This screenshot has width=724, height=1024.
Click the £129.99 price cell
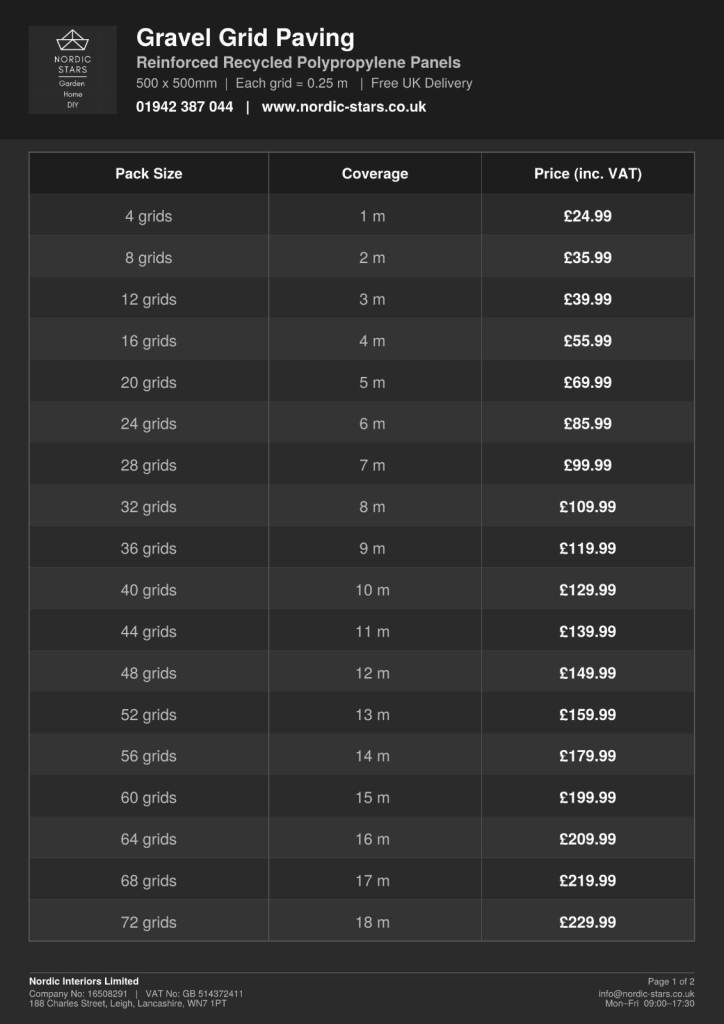588,590
